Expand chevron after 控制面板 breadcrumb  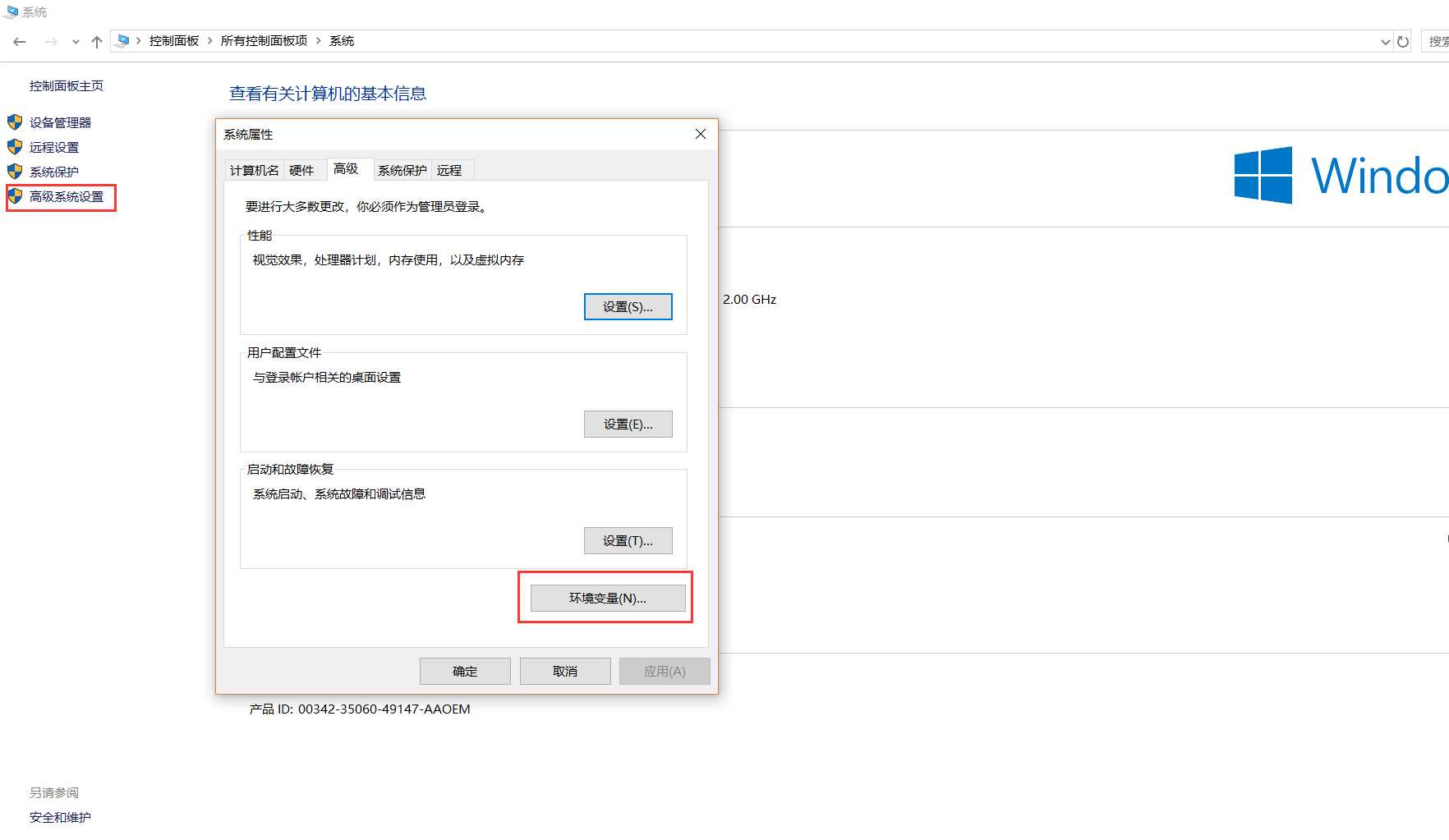point(210,41)
